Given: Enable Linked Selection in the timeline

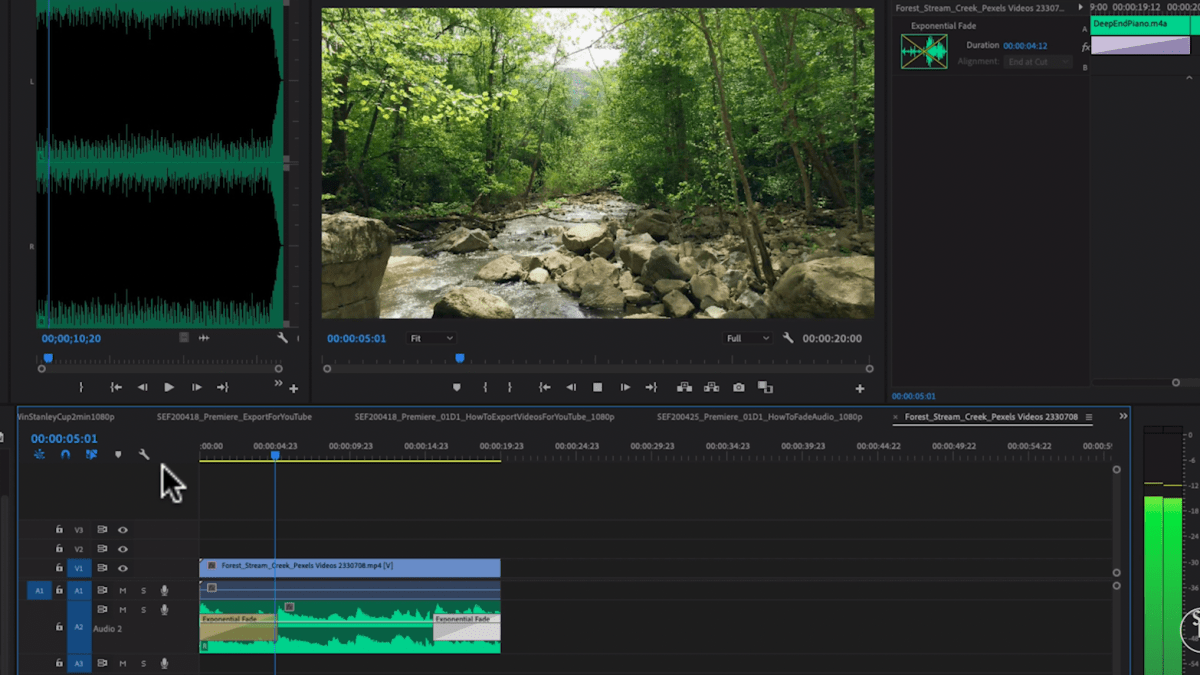Looking at the screenshot, I should click(x=92, y=453).
